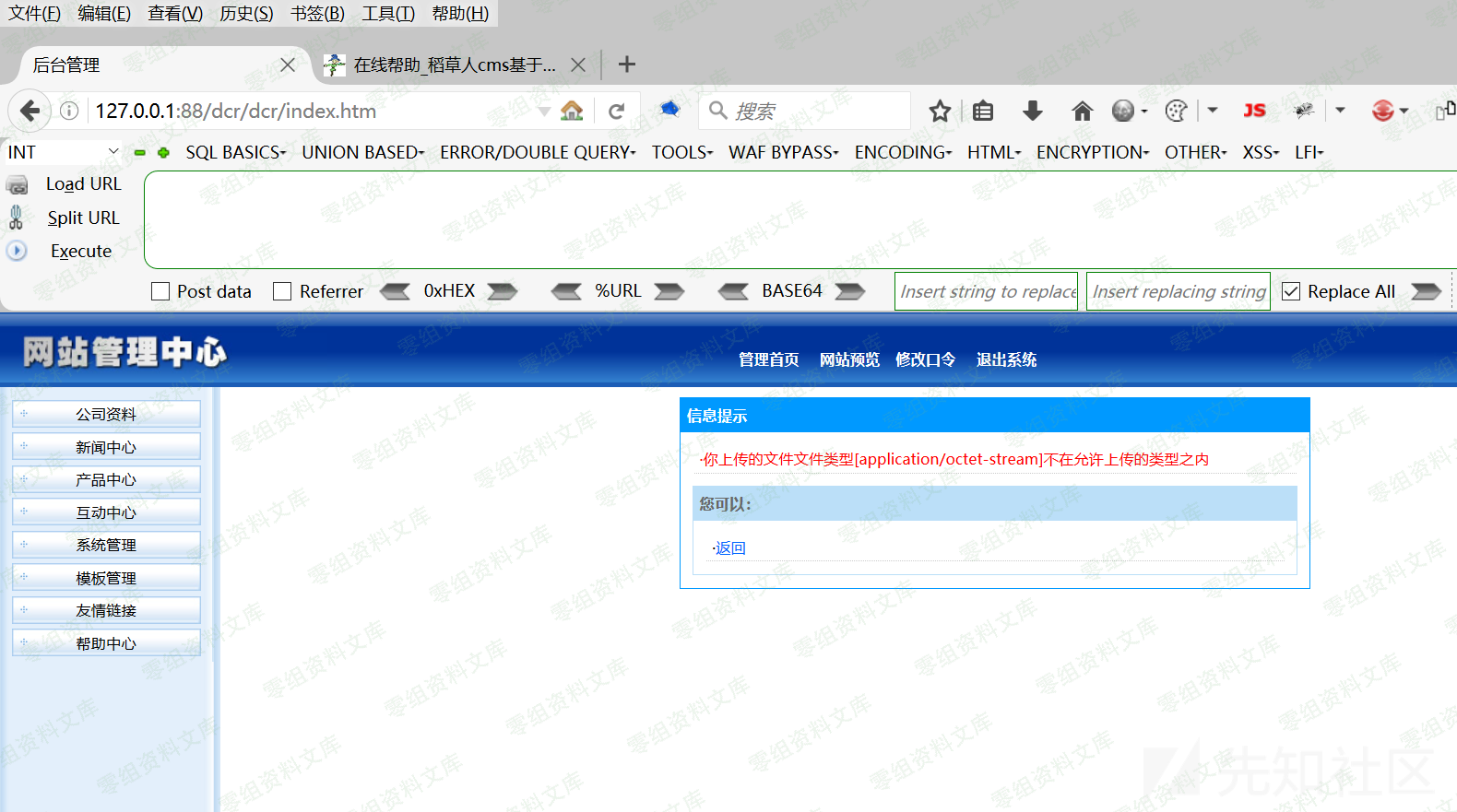This screenshot has width=1457, height=812.
Task: Open the WAF BYPASS dropdown
Action: click(783, 152)
